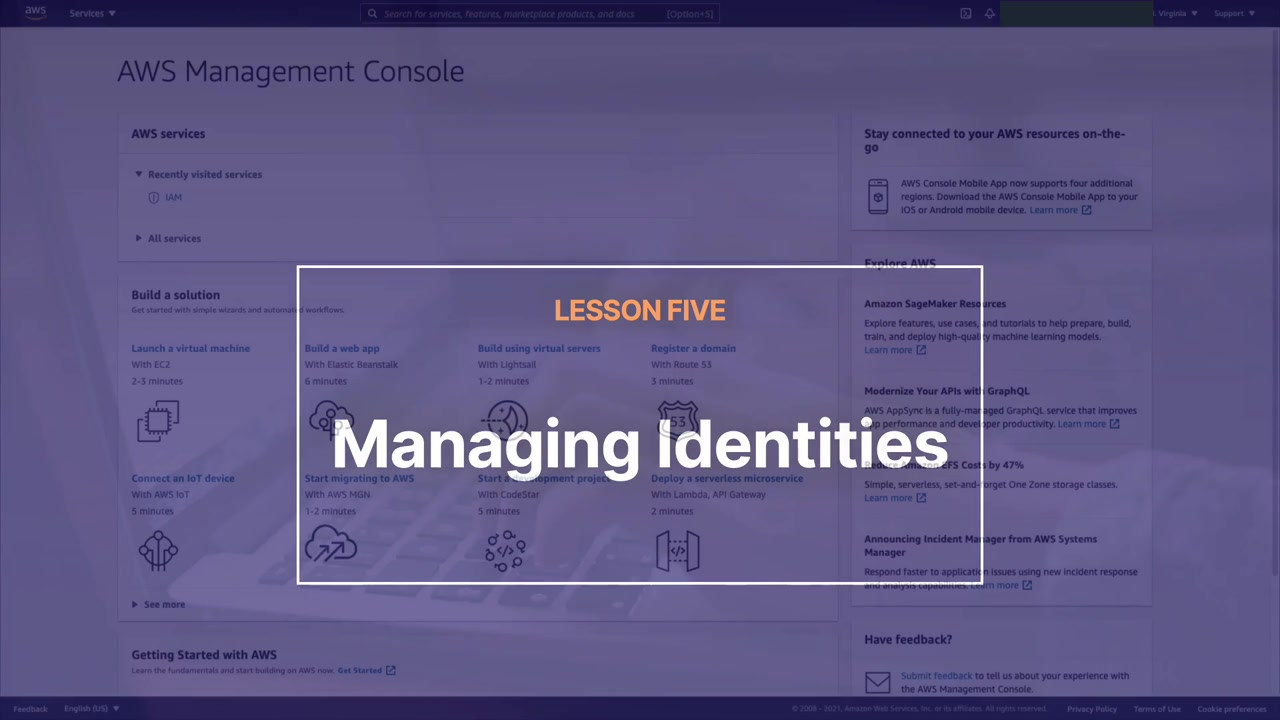Open the N. Virginia region dropdown
1280x720 pixels.
coord(1176,13)
